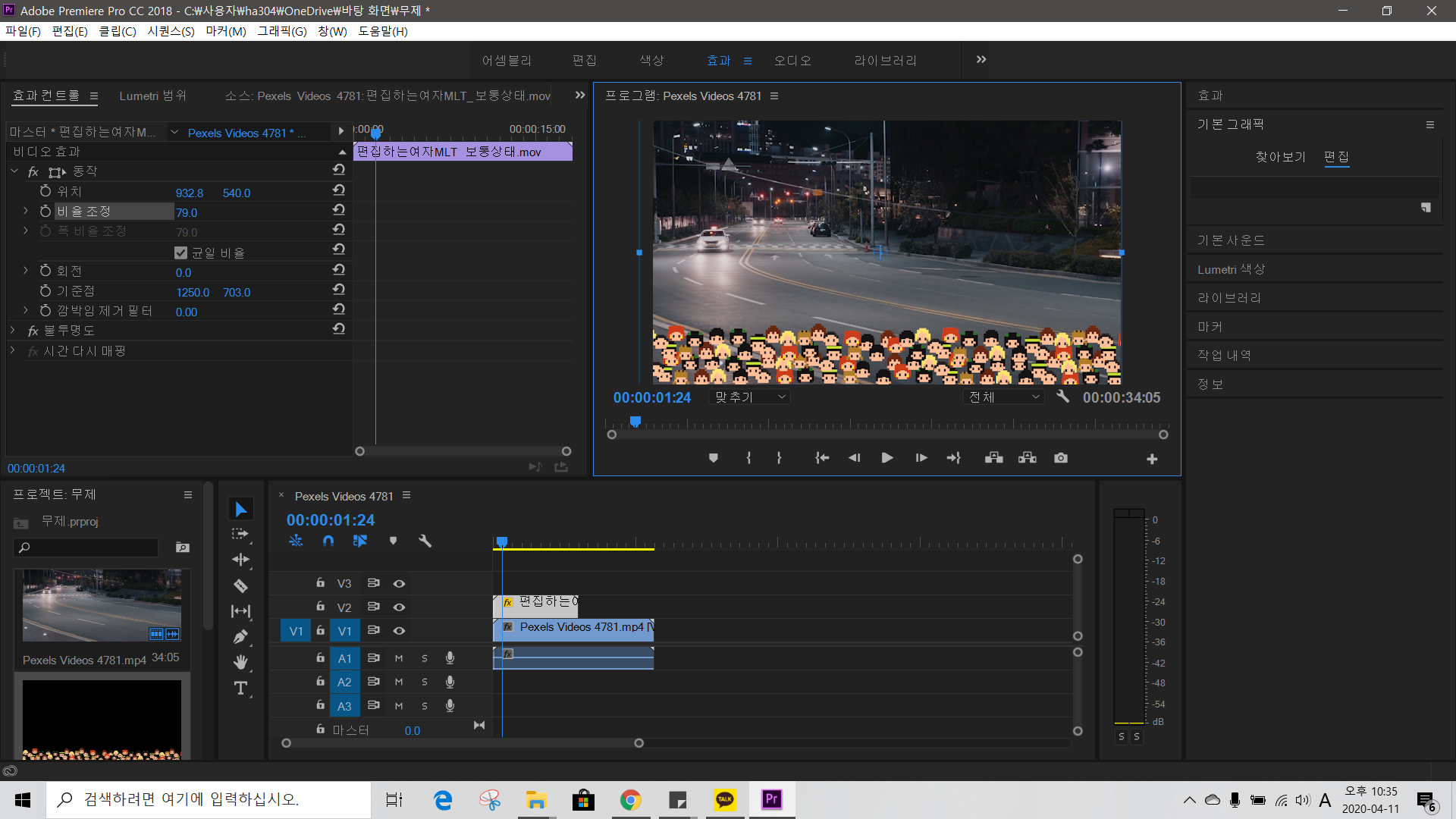The height and width of the screenshot is (819, 1456).
Task: Reset the 위치 parameter
Action: (x=339, y=190)
